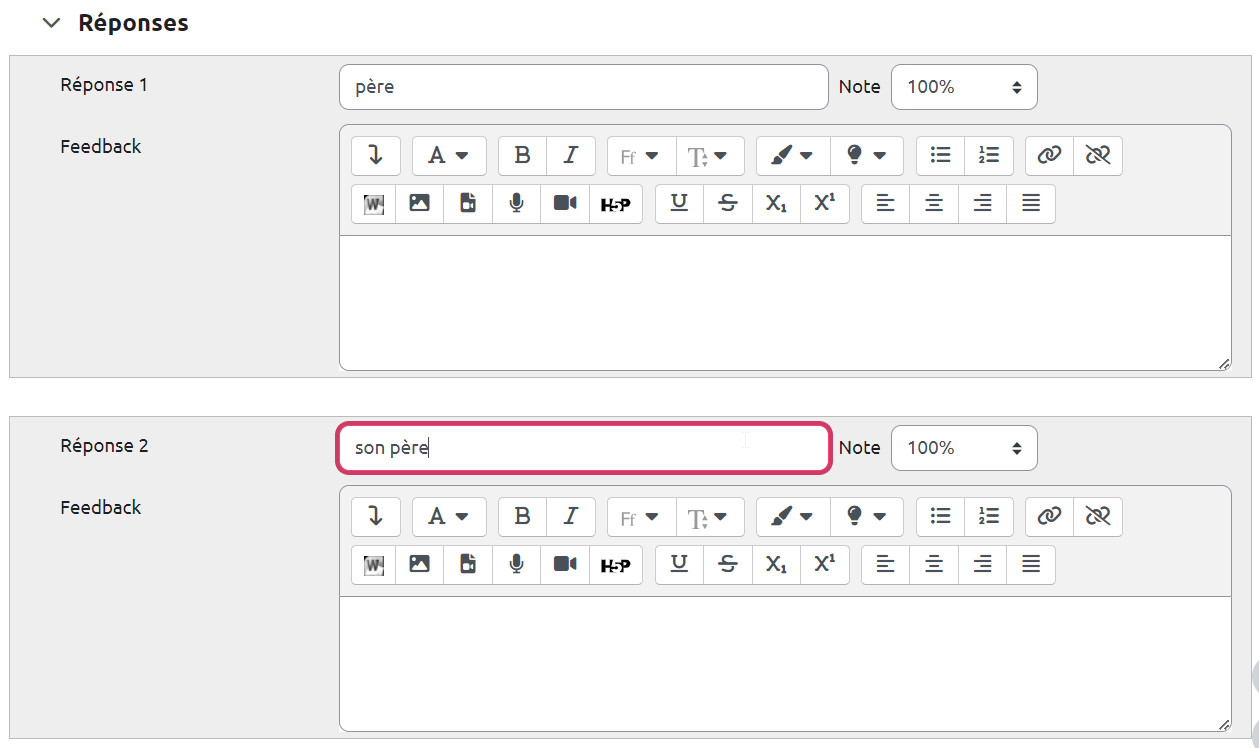Open font size menu in Réponse 2 editor

pyautogui.click(x=710, y=517)
